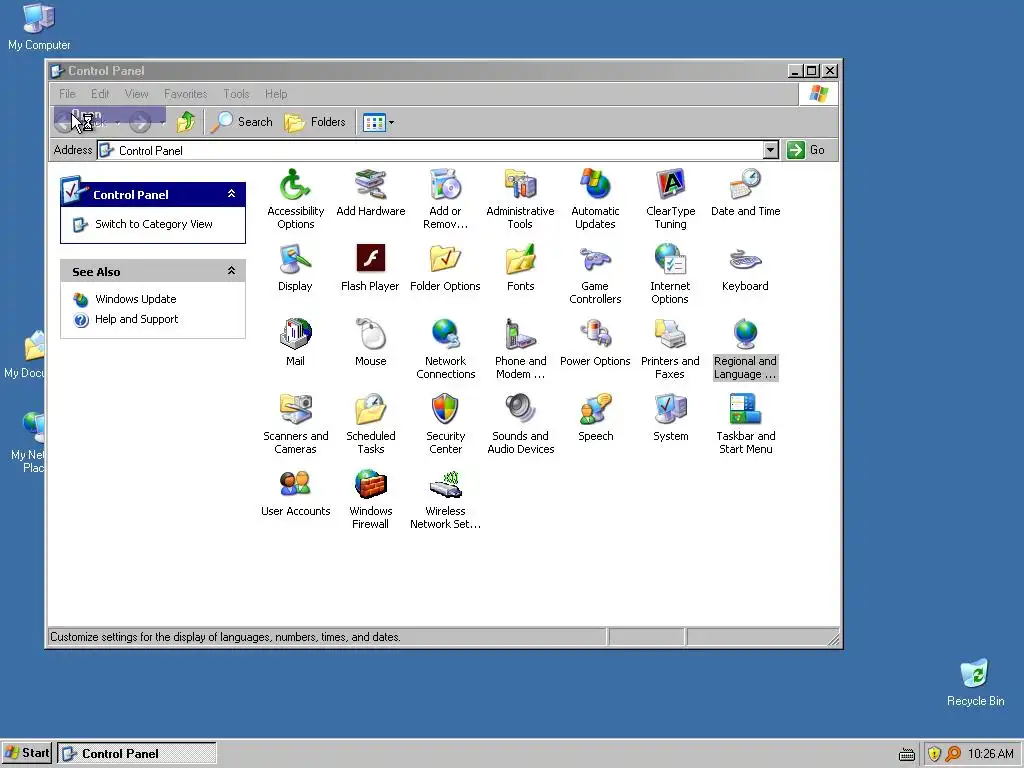Click the on-screen keyboard tray icon
The height and width of the screenshot is (768, 1024).
(x=906, y=754)
